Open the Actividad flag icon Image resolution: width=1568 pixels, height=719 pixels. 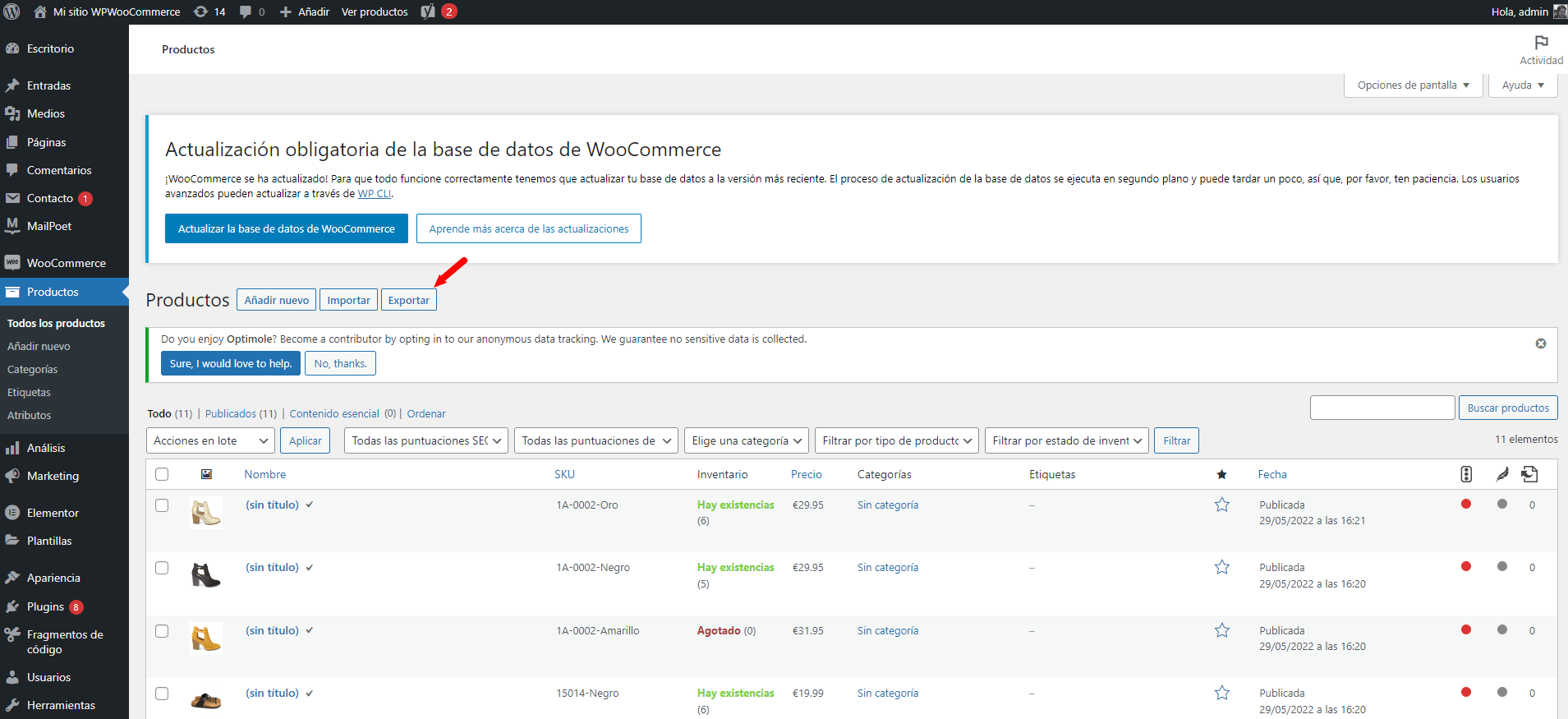[1542, 43]
